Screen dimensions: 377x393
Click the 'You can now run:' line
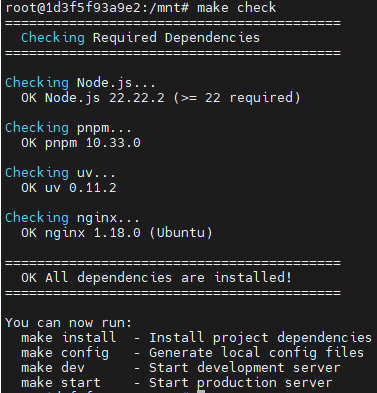point(69,323)
